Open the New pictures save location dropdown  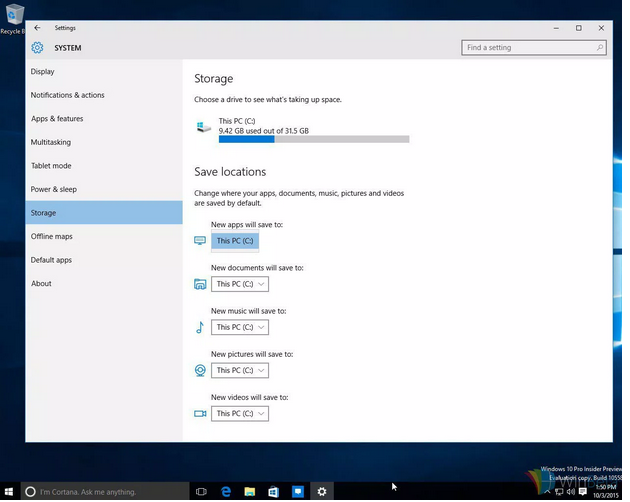pyautogui.click(x=239, y=370)
